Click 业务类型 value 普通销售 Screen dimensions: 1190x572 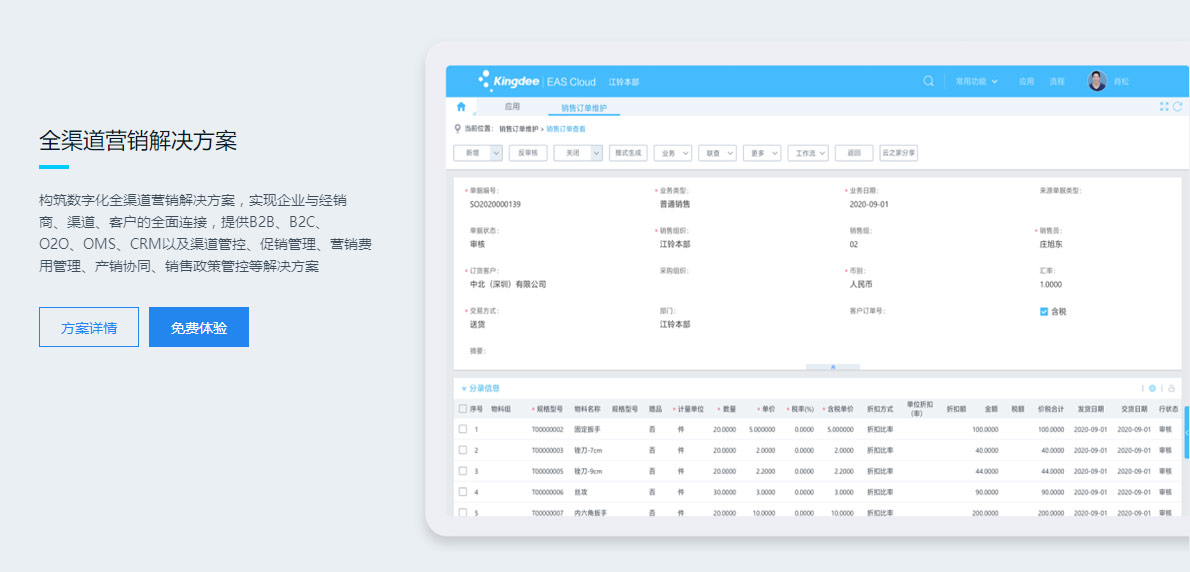[x=675, y=204]
